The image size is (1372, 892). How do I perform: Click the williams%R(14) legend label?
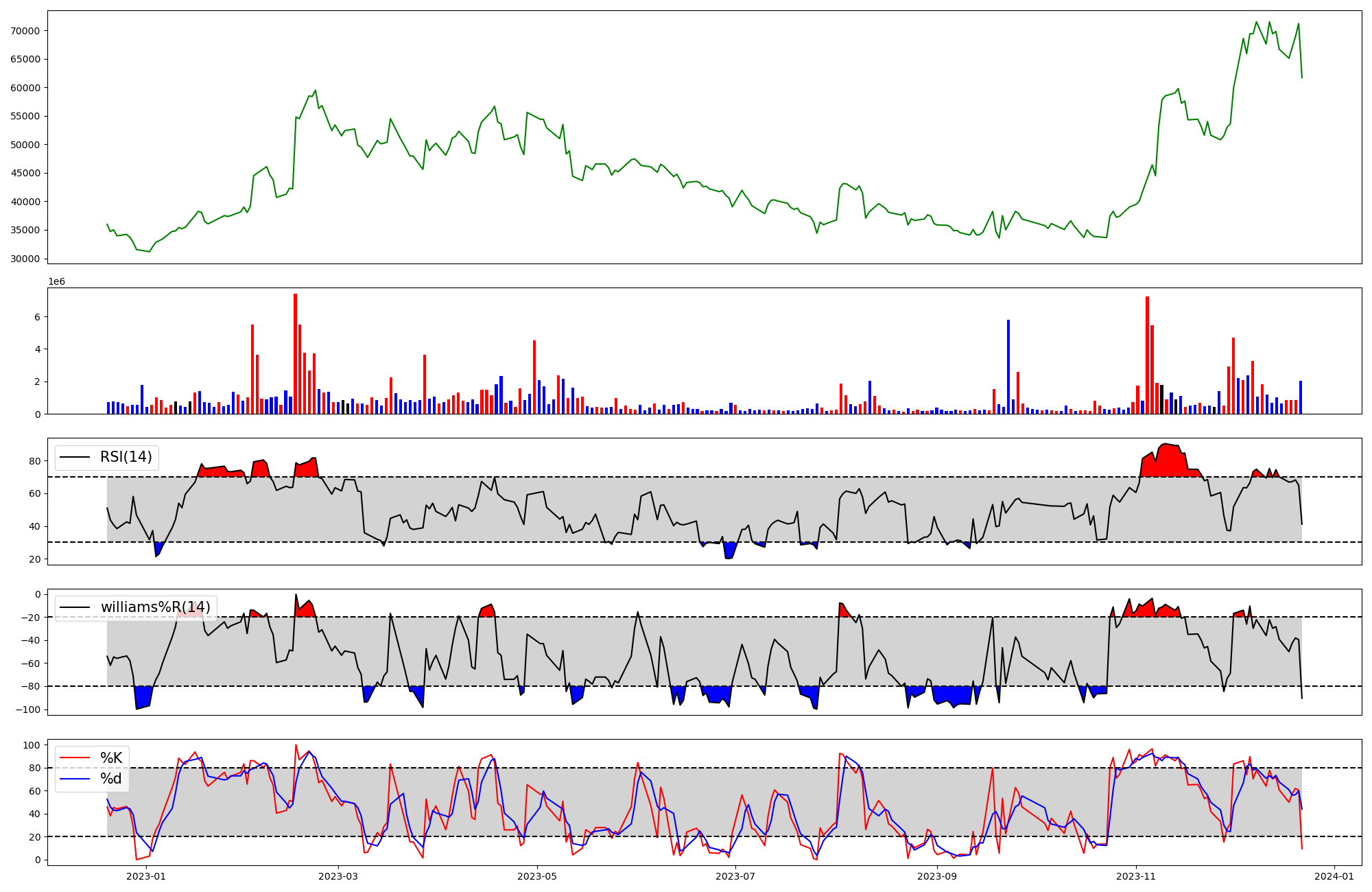pyautogui.click(x=155, y=607)
